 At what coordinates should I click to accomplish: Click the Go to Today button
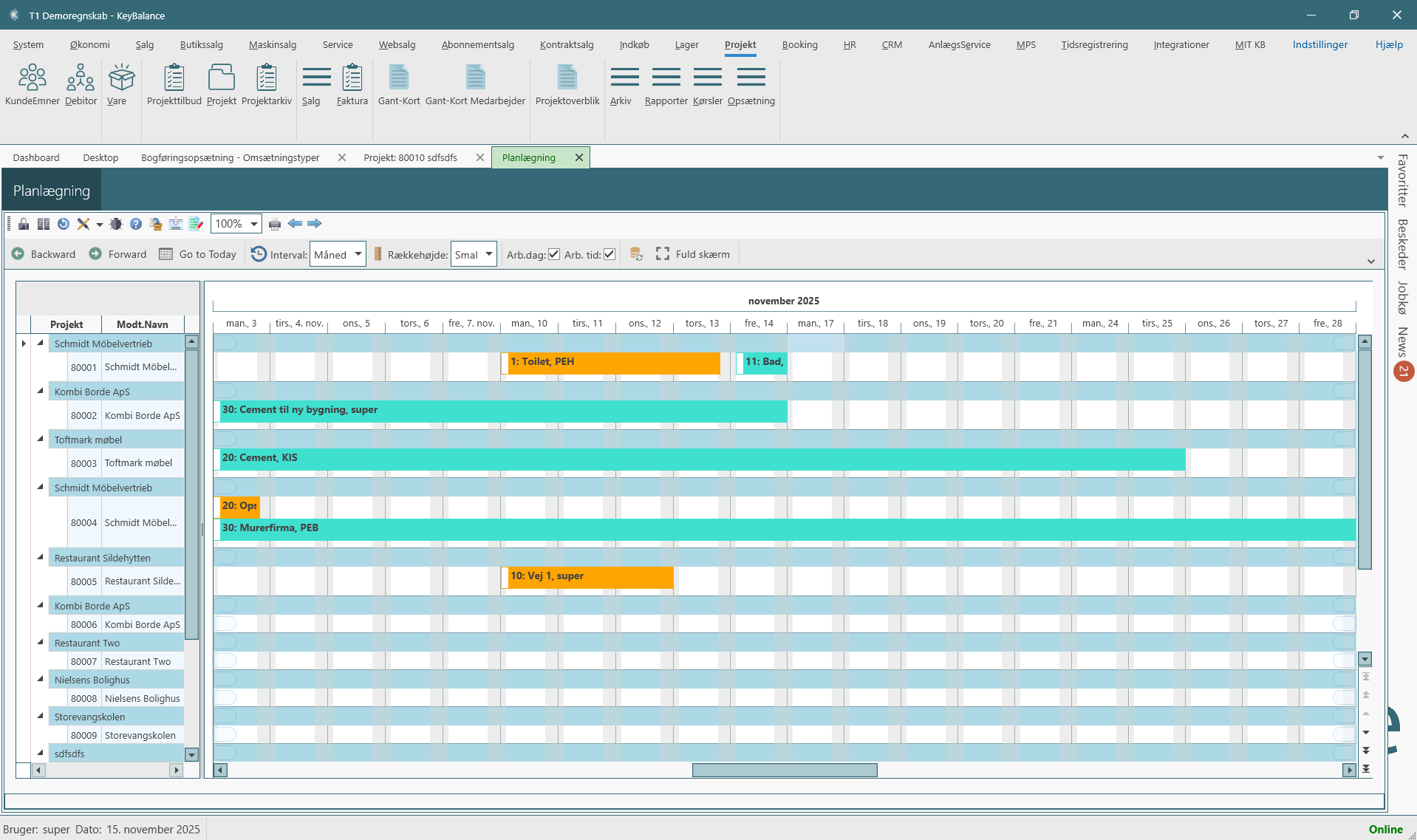[x=198, y=254]
